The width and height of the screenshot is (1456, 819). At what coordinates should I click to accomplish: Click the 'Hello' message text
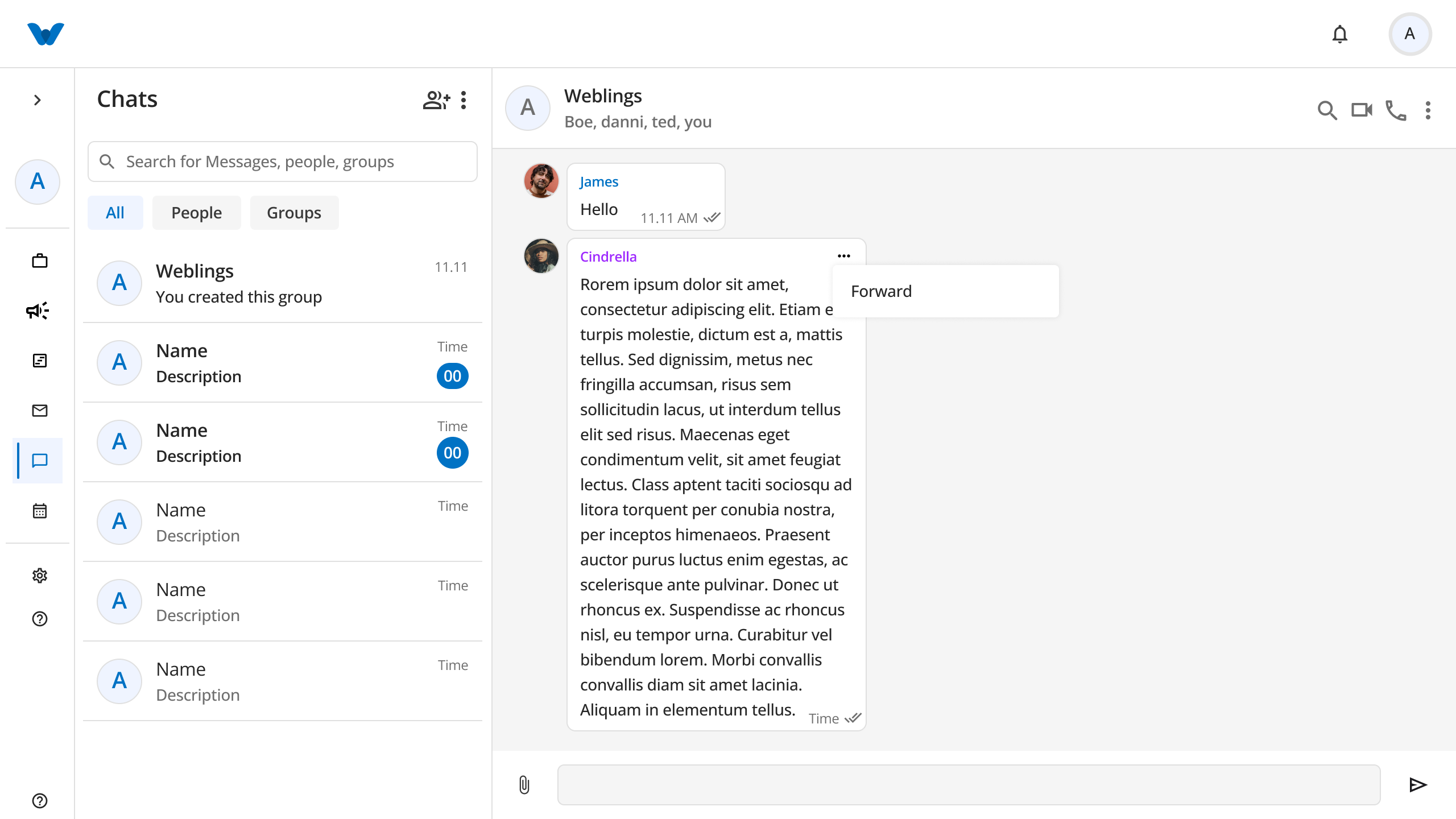pos(599,209)
